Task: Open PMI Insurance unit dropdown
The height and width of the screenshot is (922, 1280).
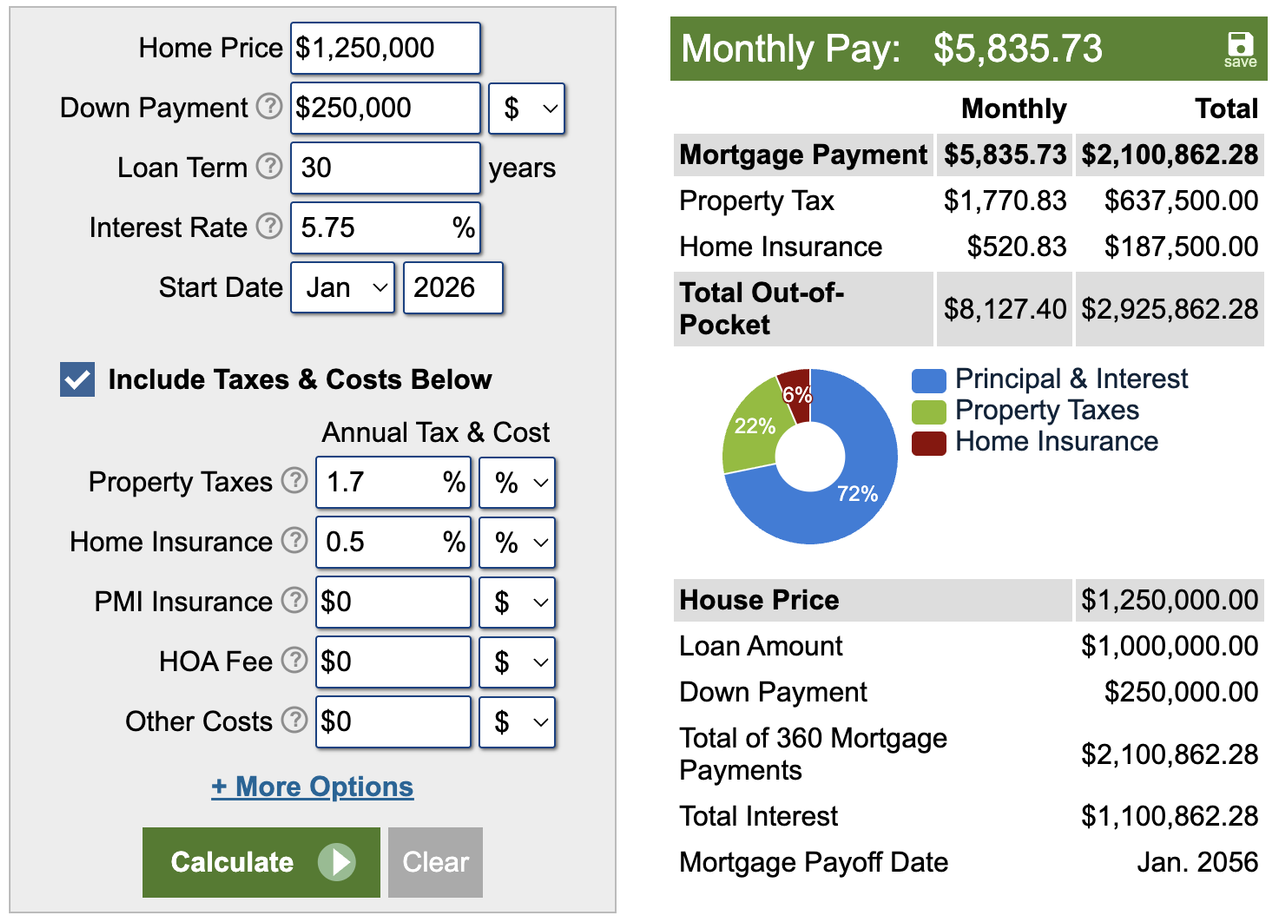Action: point(517,603)
